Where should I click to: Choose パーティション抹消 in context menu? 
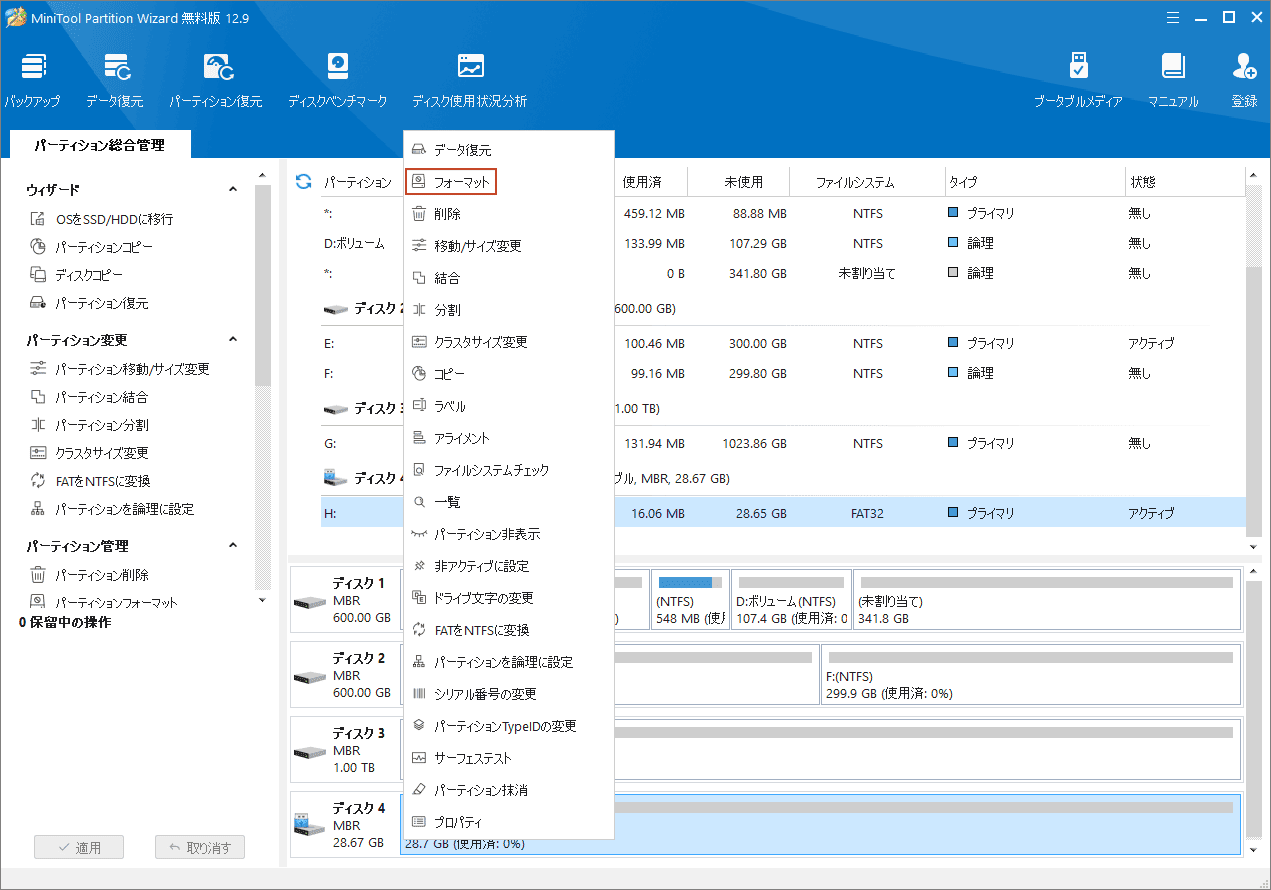509,790
